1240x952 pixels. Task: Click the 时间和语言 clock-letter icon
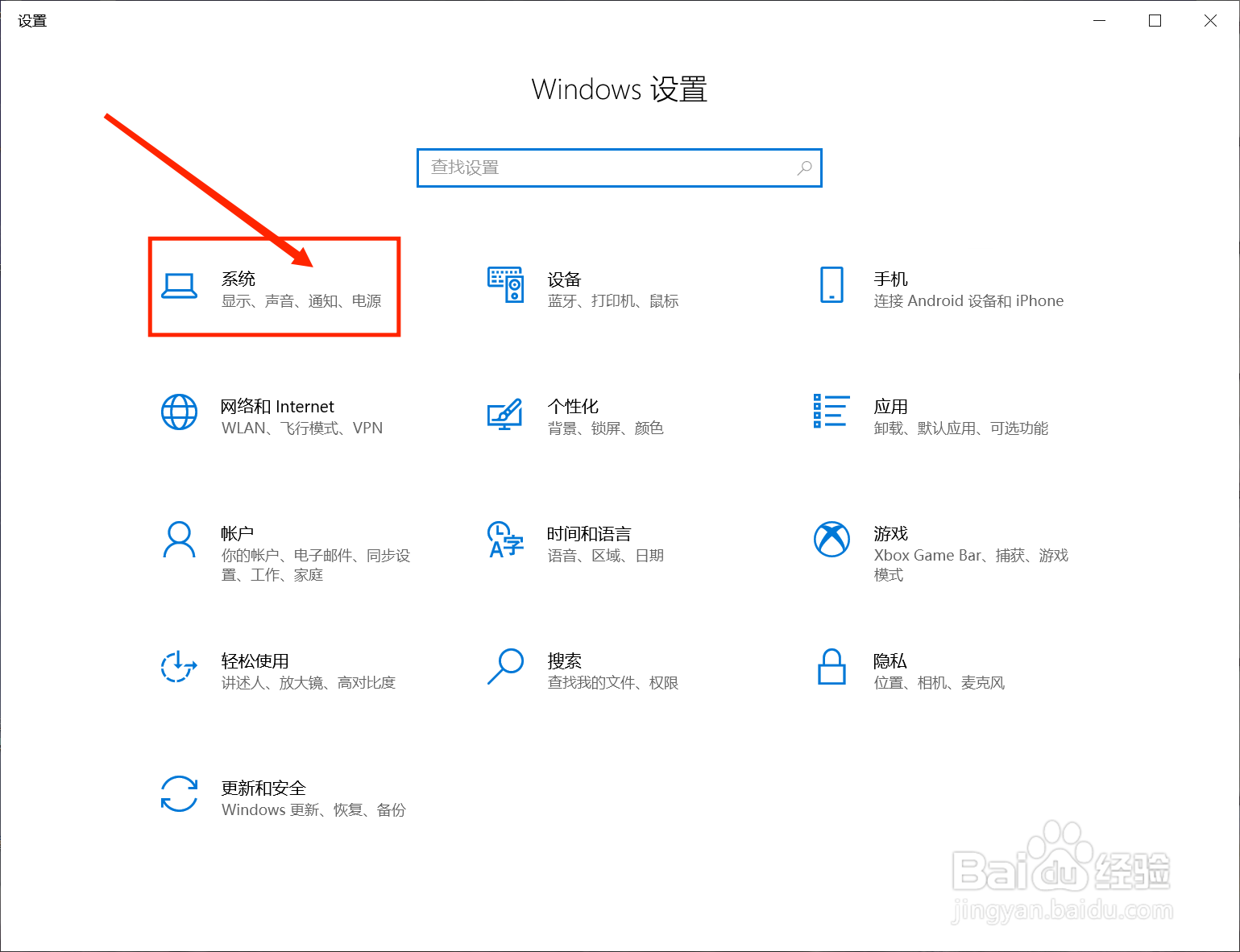505,540
